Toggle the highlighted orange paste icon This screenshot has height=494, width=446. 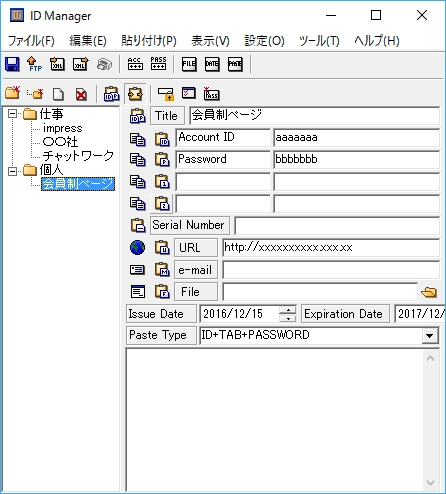coord(135,94)
